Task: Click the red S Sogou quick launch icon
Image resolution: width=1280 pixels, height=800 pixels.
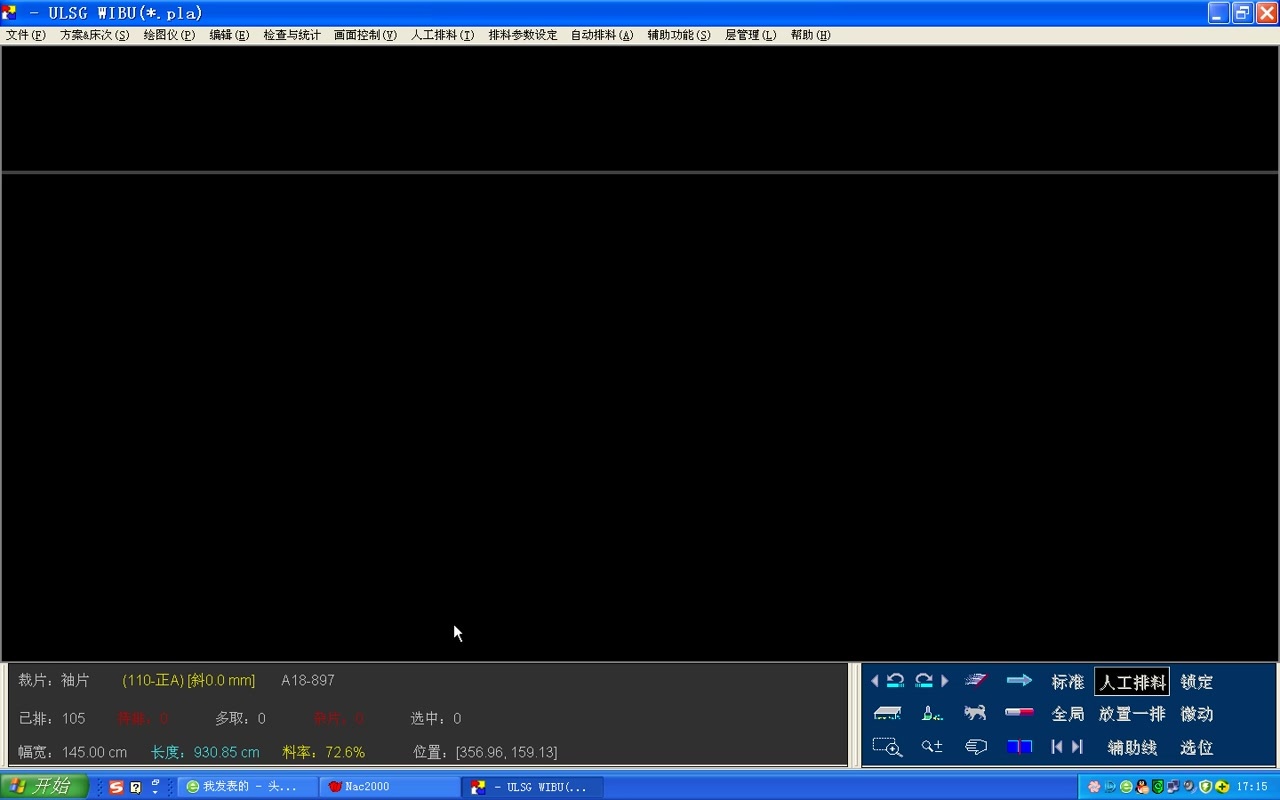Action: pyautogui.click(x=116, y=787)
